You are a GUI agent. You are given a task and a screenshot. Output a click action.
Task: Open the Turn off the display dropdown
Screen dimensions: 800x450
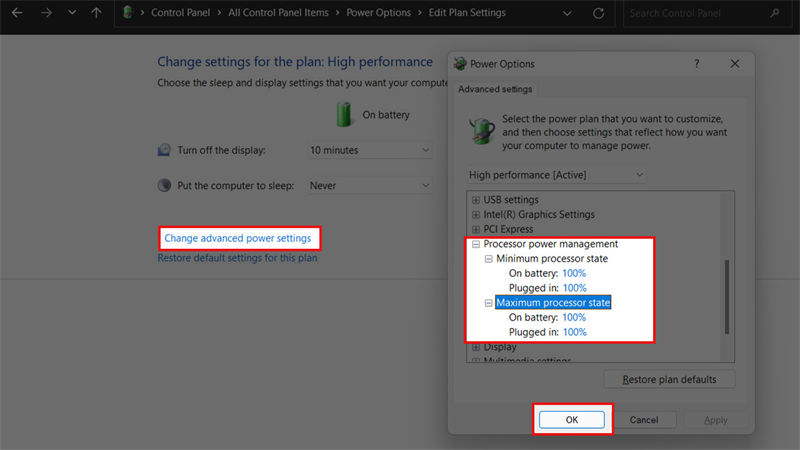coord(369,150)
